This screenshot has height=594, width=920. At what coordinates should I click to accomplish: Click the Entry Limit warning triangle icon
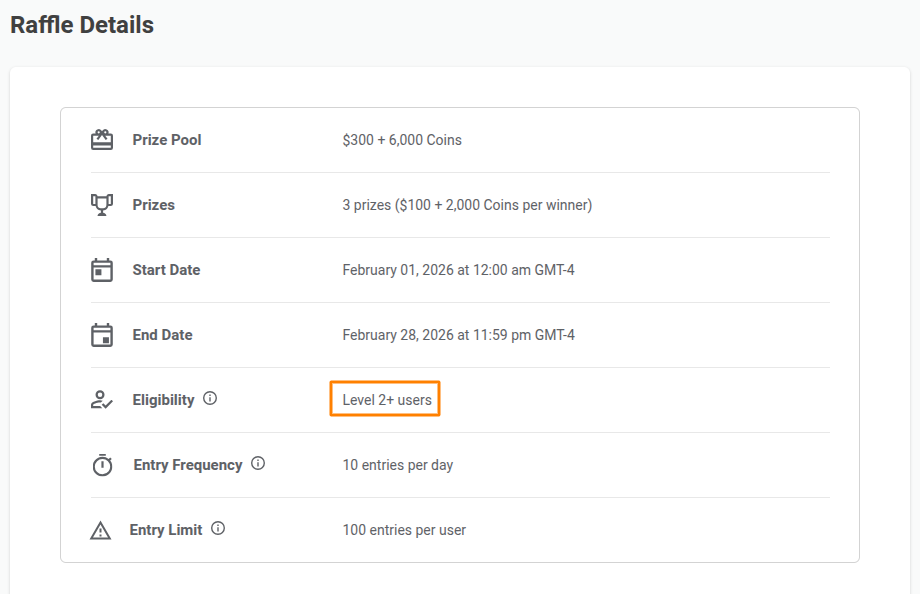(x=100, y=530)
